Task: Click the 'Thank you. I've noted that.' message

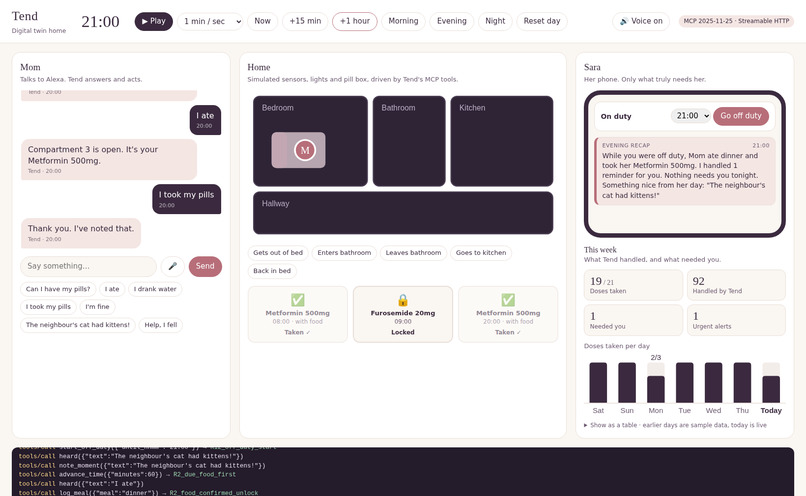Action: [81, 233]
